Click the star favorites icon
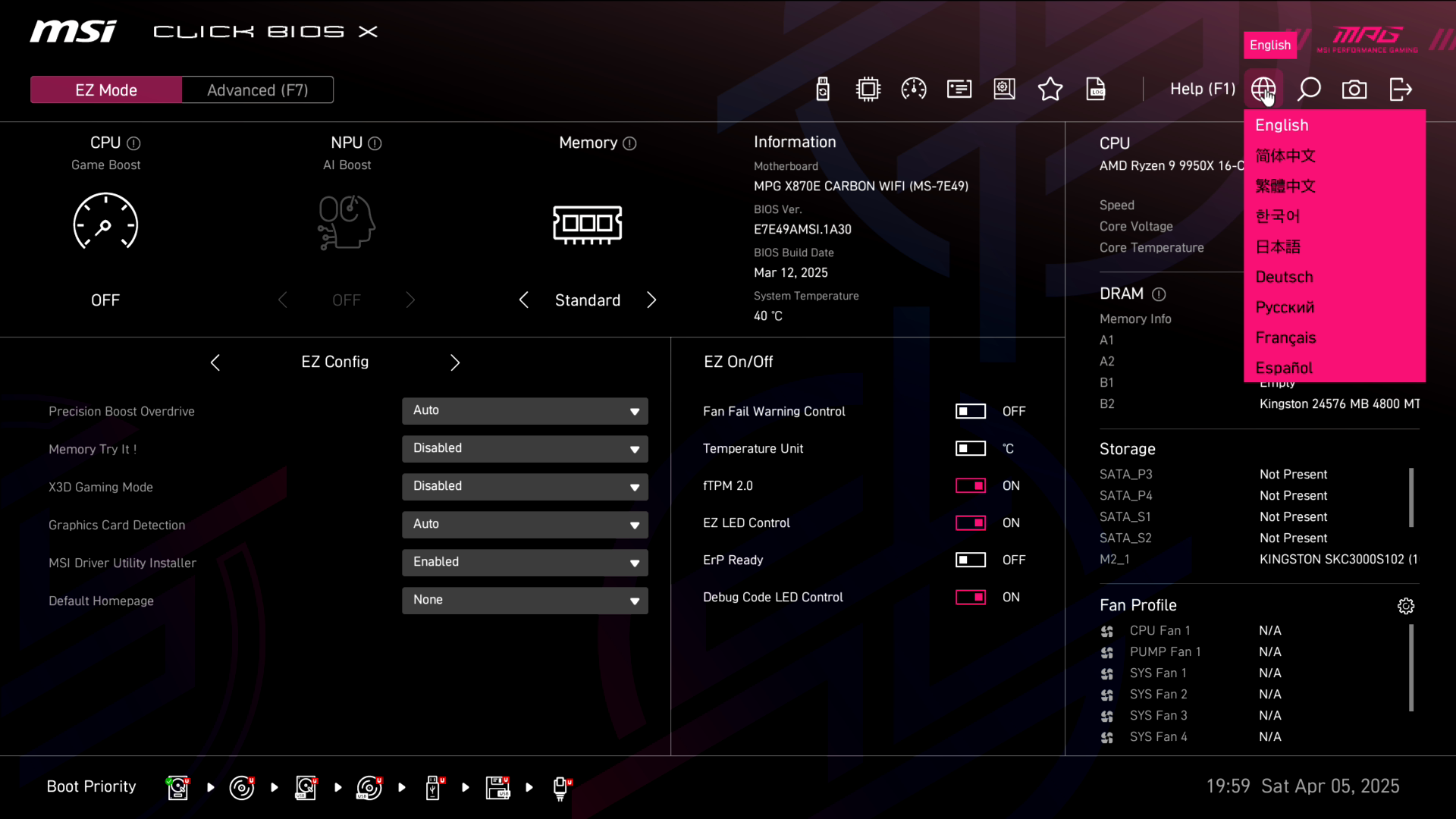This screenshot has height=819, width=1456. [1050, 89]
